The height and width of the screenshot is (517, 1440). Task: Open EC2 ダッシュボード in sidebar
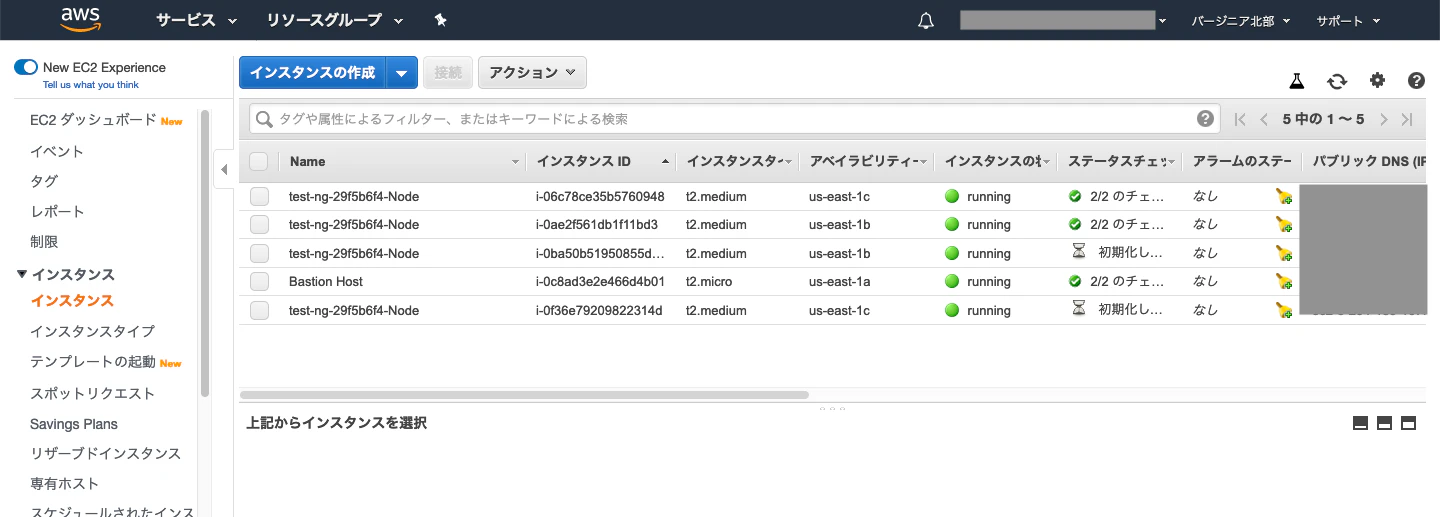click(93, 120)
